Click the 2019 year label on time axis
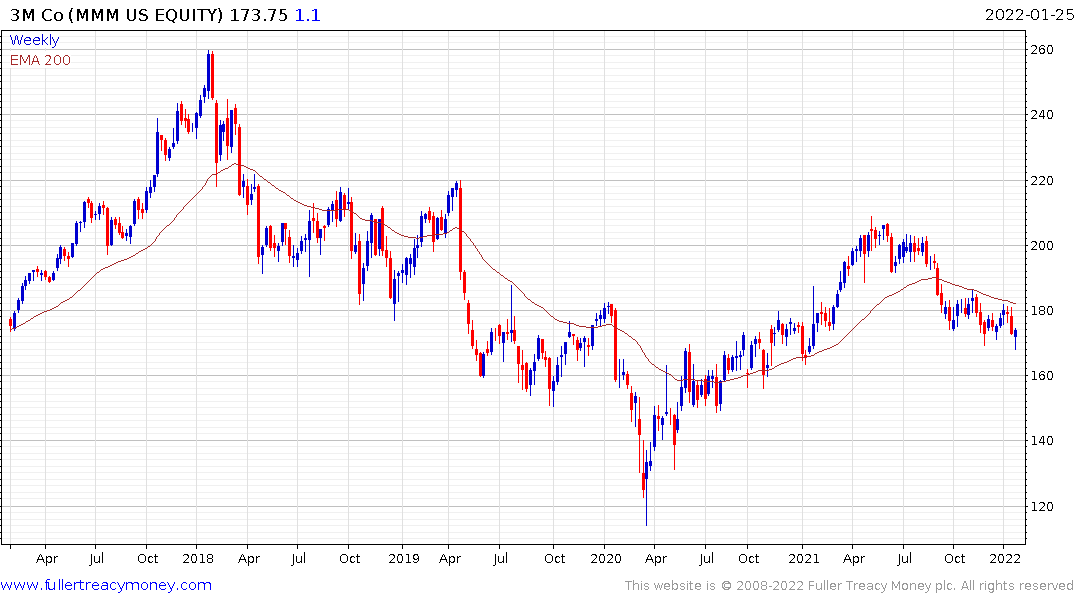Screen dimensions: 1075x600 (404, 559)
